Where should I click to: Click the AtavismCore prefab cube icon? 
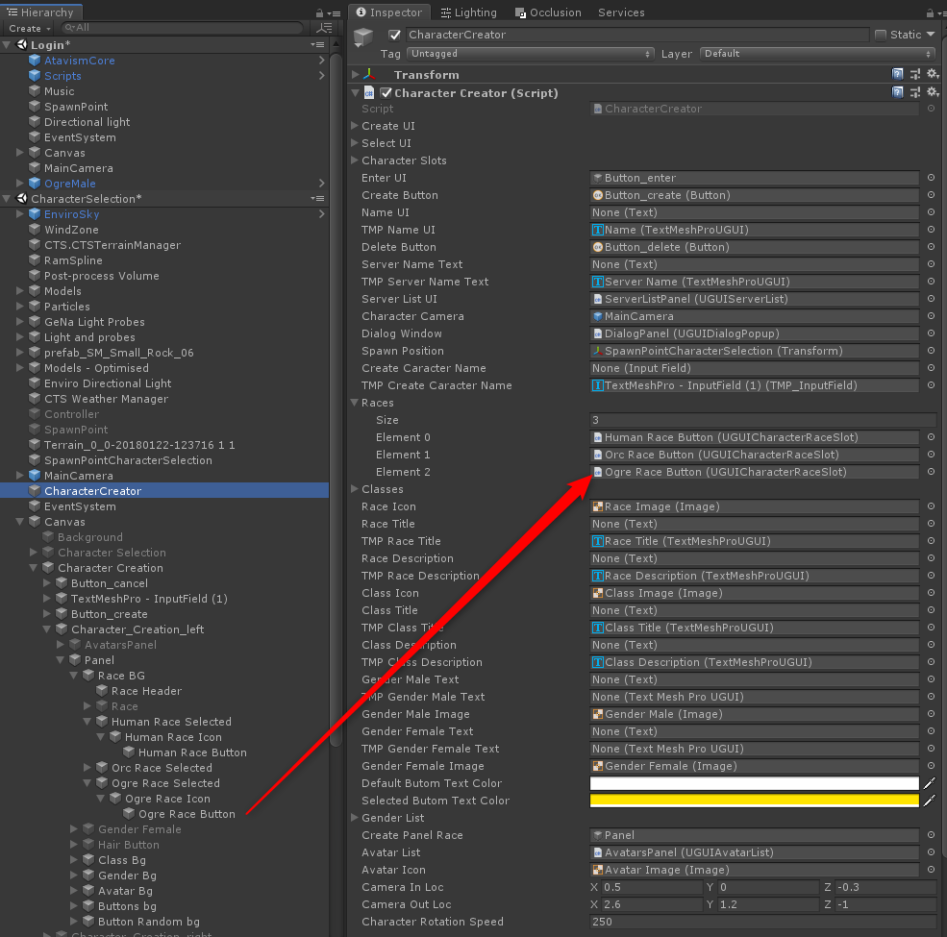point(35,61)
